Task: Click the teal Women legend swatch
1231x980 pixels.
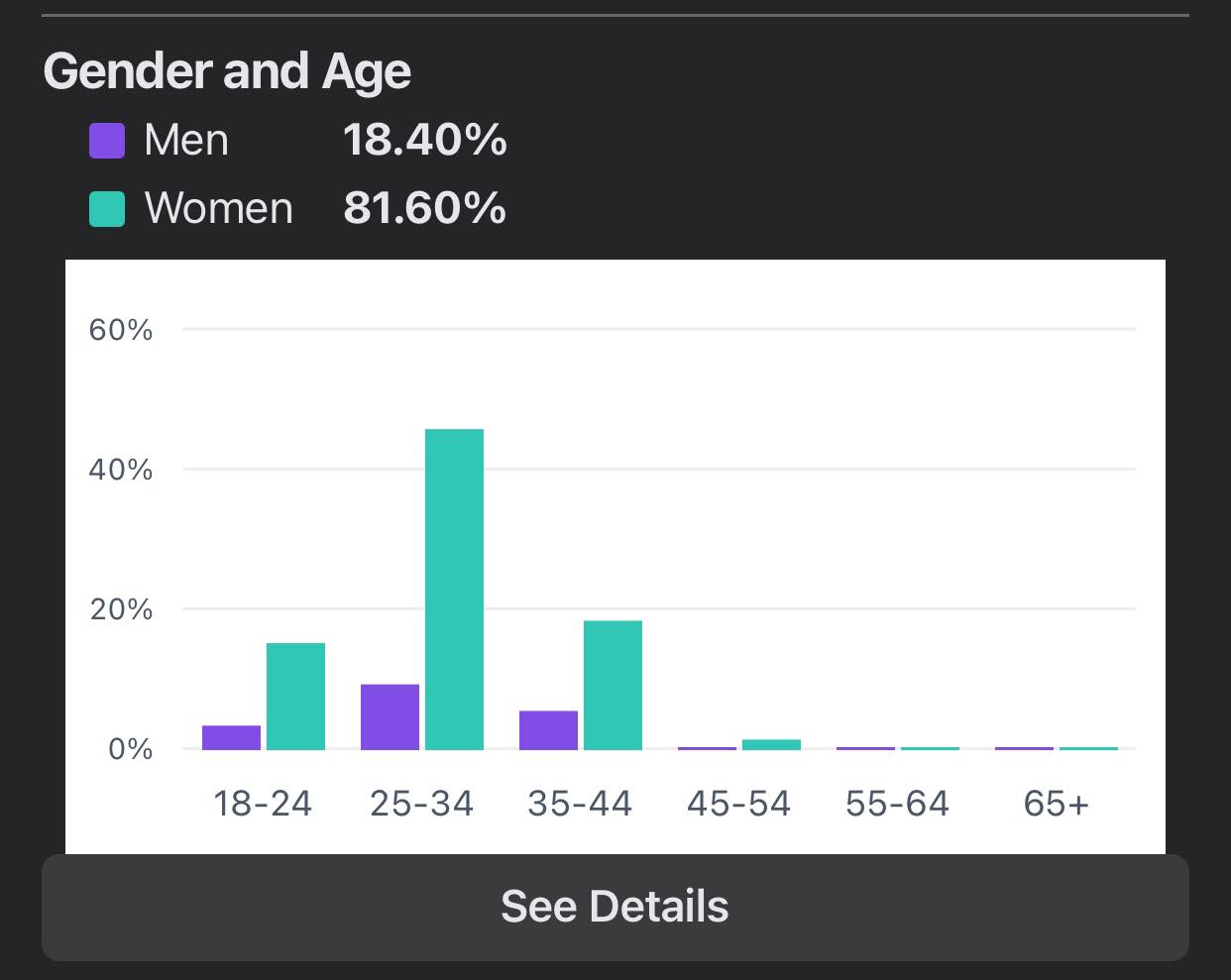Action: (x=107, y=209)
